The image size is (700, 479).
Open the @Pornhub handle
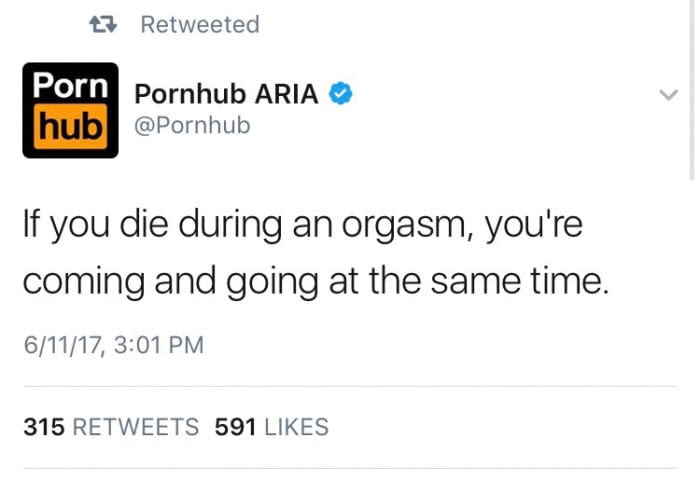tap(192, 125)
